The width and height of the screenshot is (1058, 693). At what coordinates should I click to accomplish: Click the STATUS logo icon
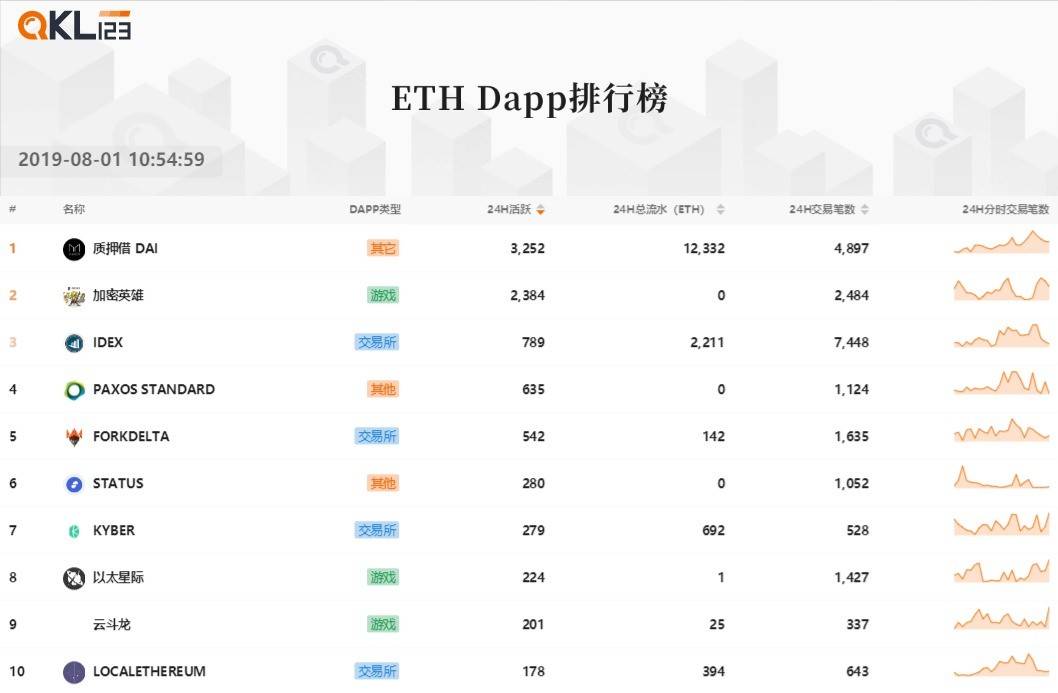coord(74,484)
